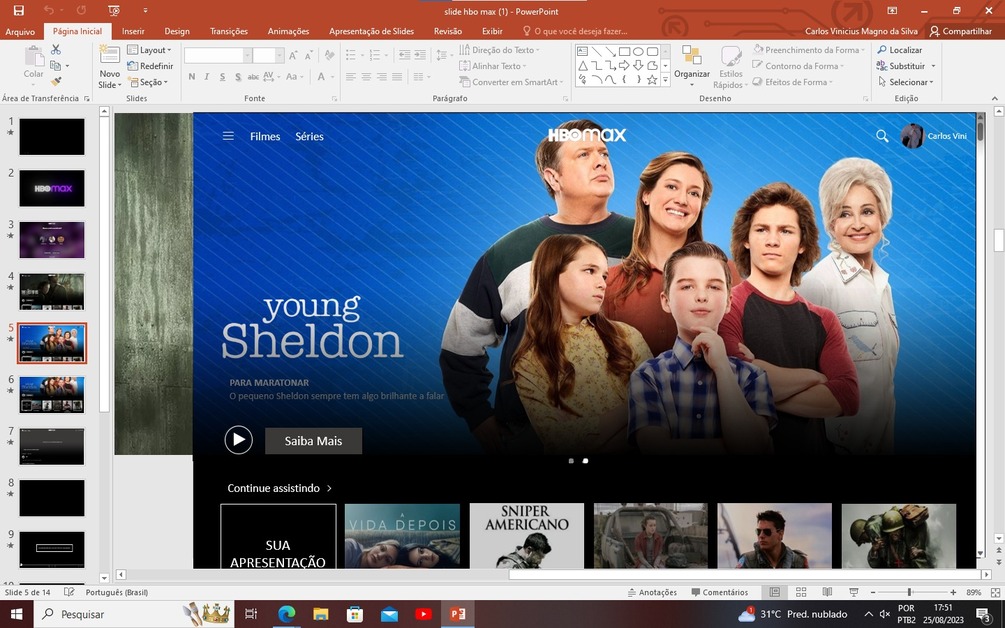This screenshot has width=1005, height=628.
Task: Click the Compartilhar share button
Action: (x=960, y=31)
